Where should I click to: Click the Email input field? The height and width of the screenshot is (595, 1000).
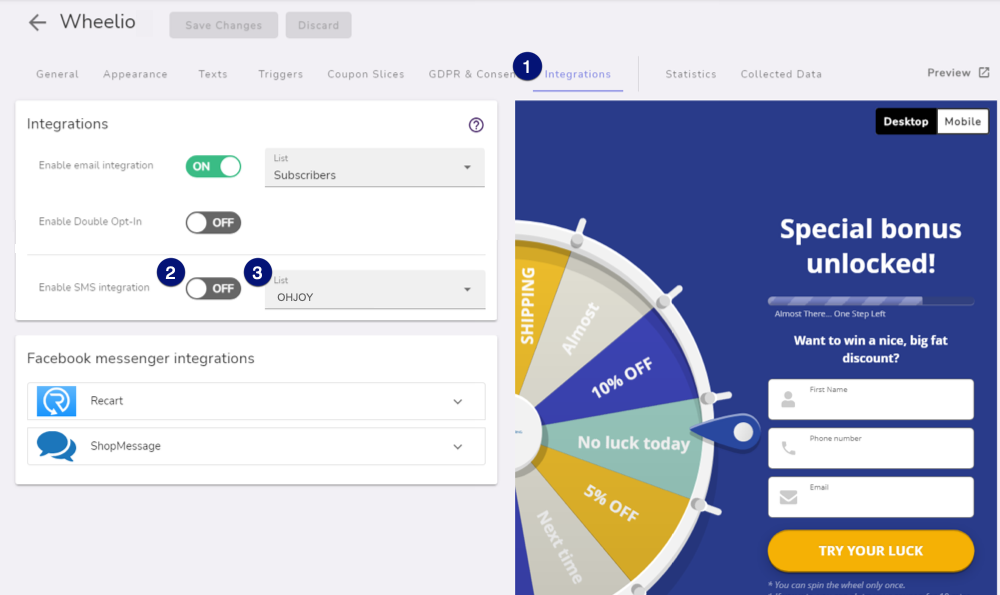(871, 497)
